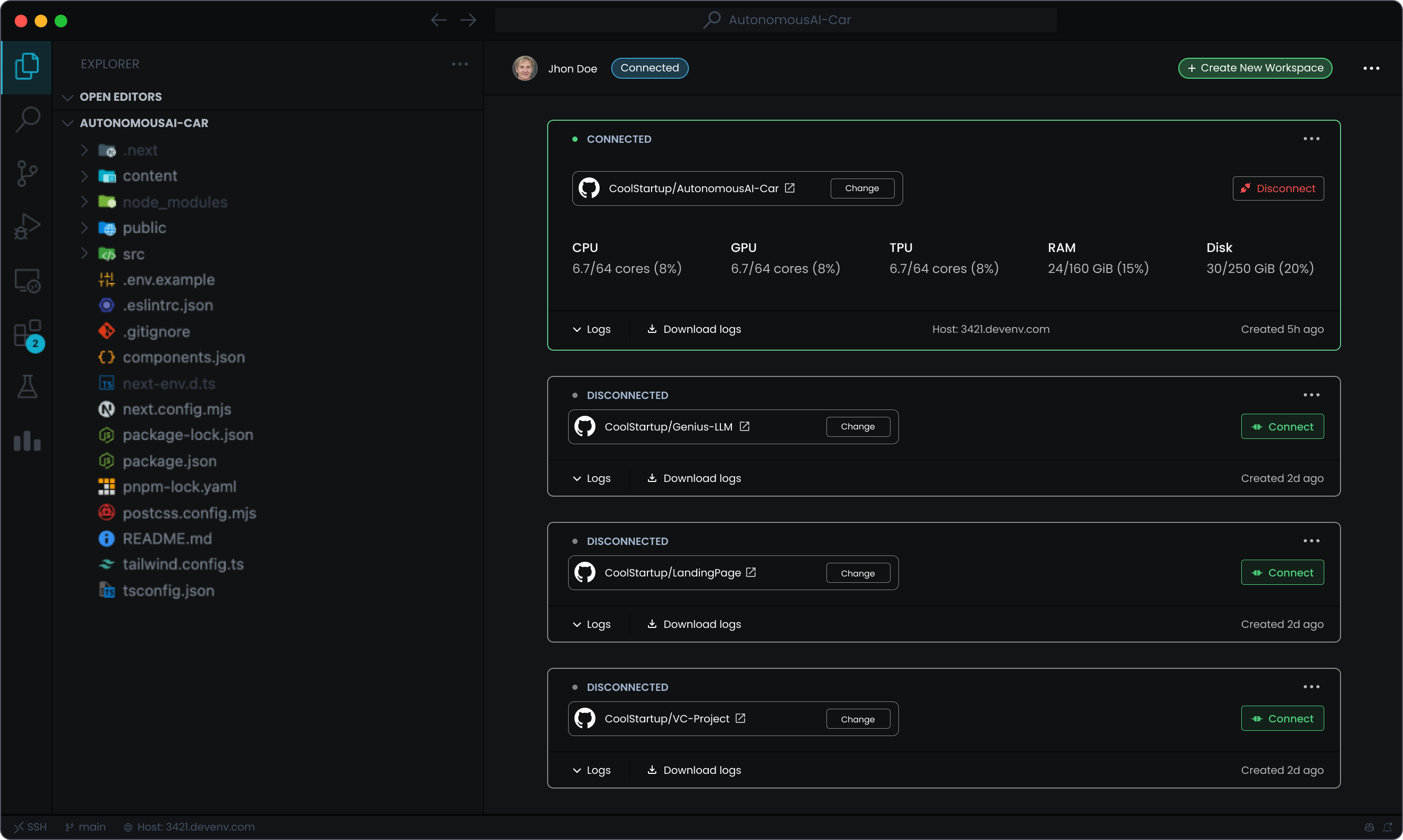Screen dimensions: 1403x840
Task: Open the .eslintrc.json file
Action: [x=156, y=306]
